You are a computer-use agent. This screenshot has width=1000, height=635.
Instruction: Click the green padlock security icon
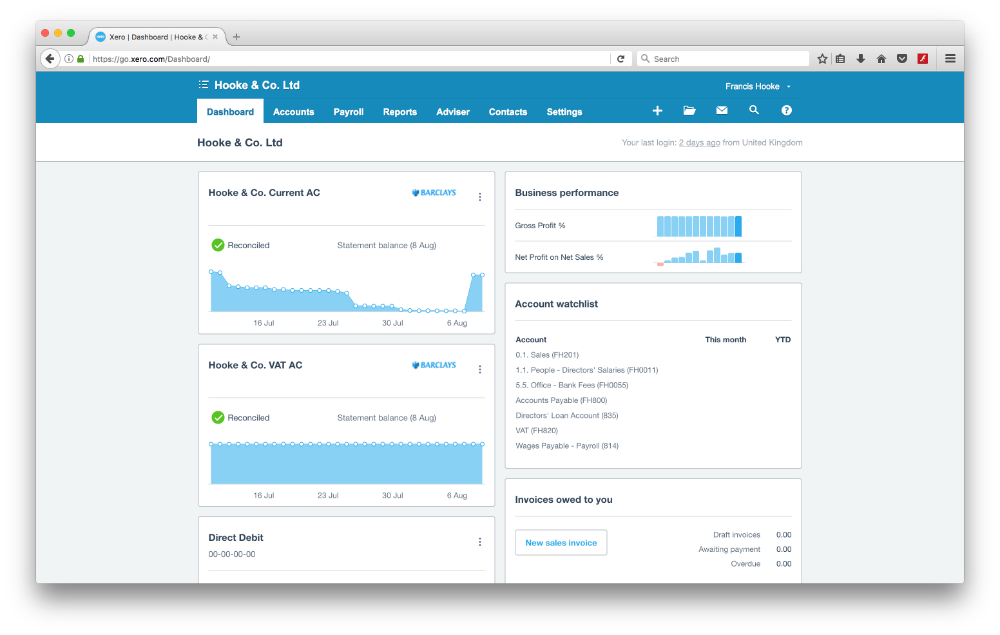(80, 59)
